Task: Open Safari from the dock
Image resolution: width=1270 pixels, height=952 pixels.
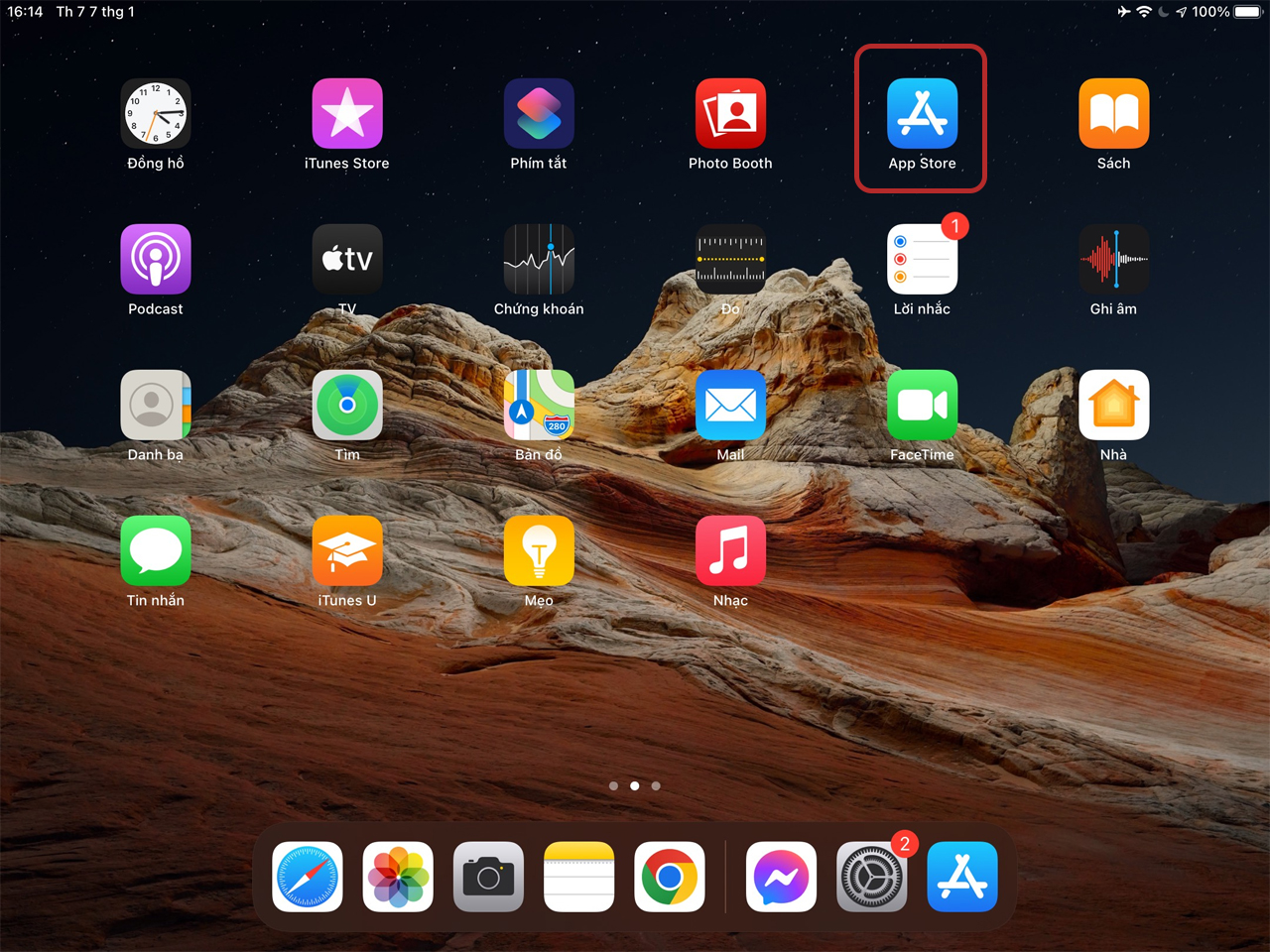Action: [308, 877]
